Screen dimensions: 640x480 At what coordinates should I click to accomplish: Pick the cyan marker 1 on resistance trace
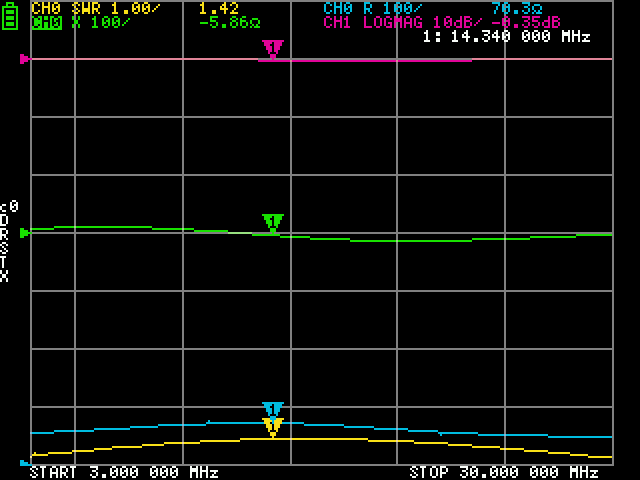click(x=272, y=409)
